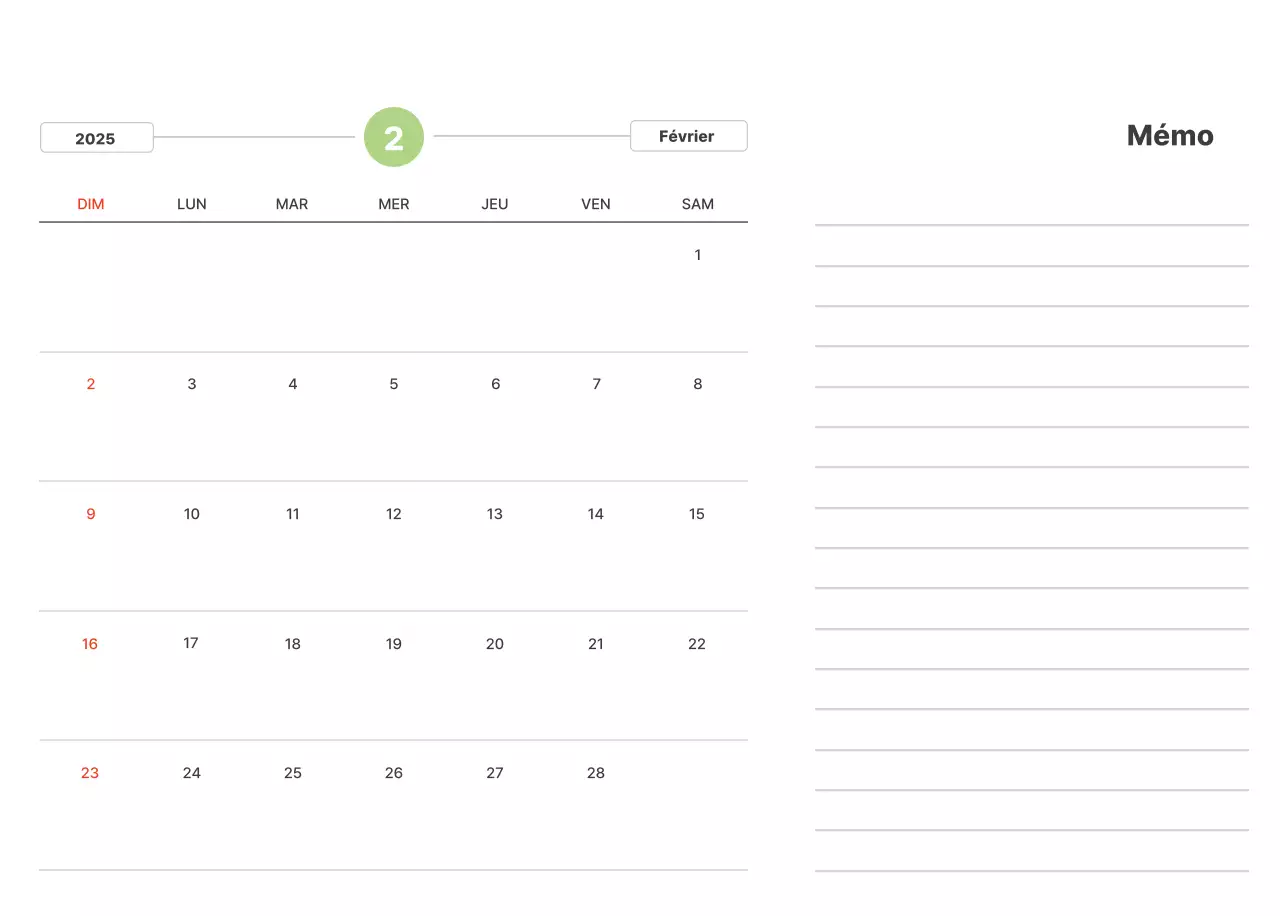Select red Sunday date 23
This screenshot has height=916, width=1280.
click(x=90, y=773)
